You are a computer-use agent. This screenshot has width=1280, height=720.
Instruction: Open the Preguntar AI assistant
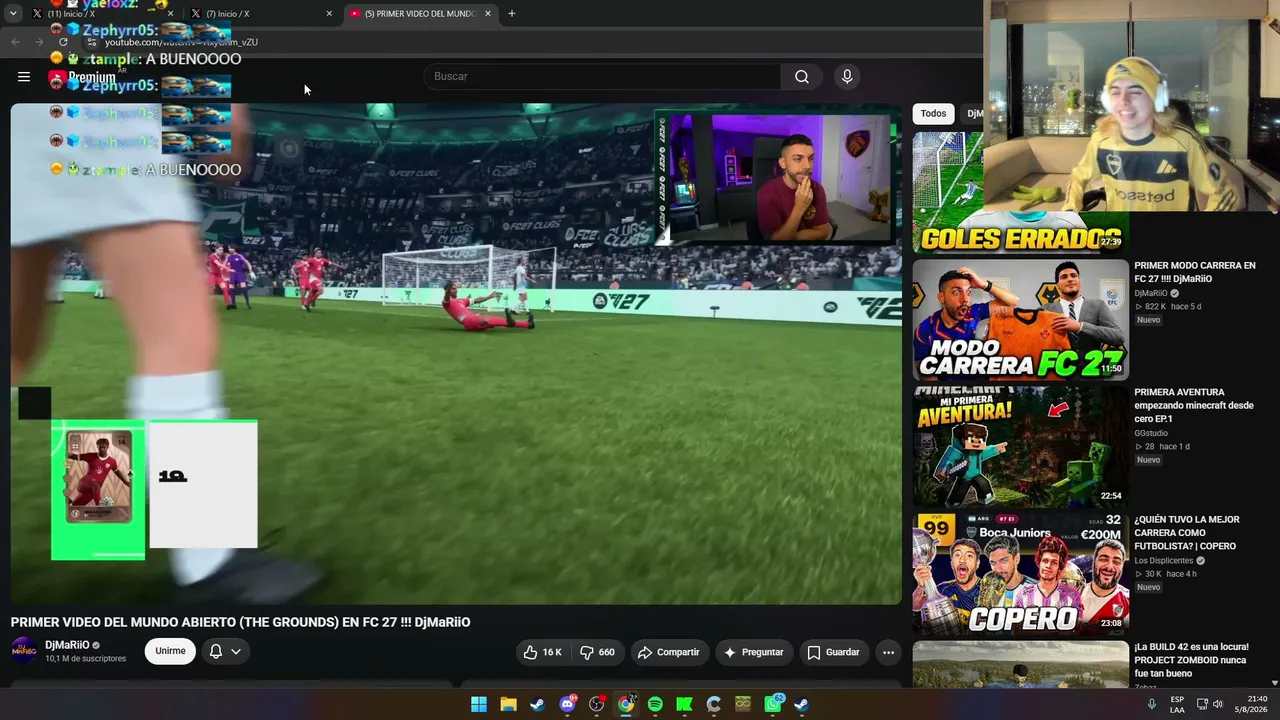(x=753, y=652)
